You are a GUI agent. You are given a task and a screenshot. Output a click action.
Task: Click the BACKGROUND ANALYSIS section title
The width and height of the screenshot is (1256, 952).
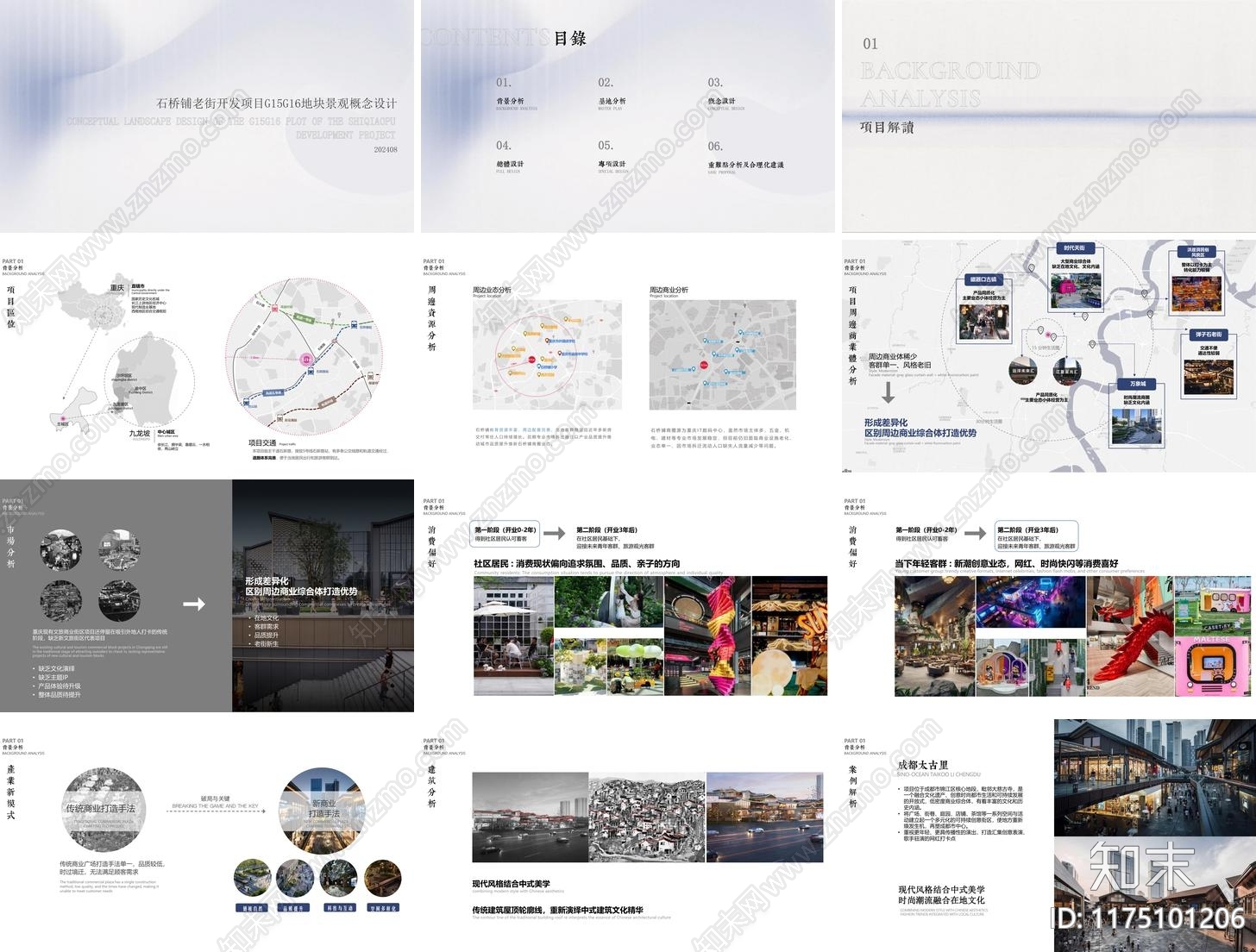[x=950, y=84]
